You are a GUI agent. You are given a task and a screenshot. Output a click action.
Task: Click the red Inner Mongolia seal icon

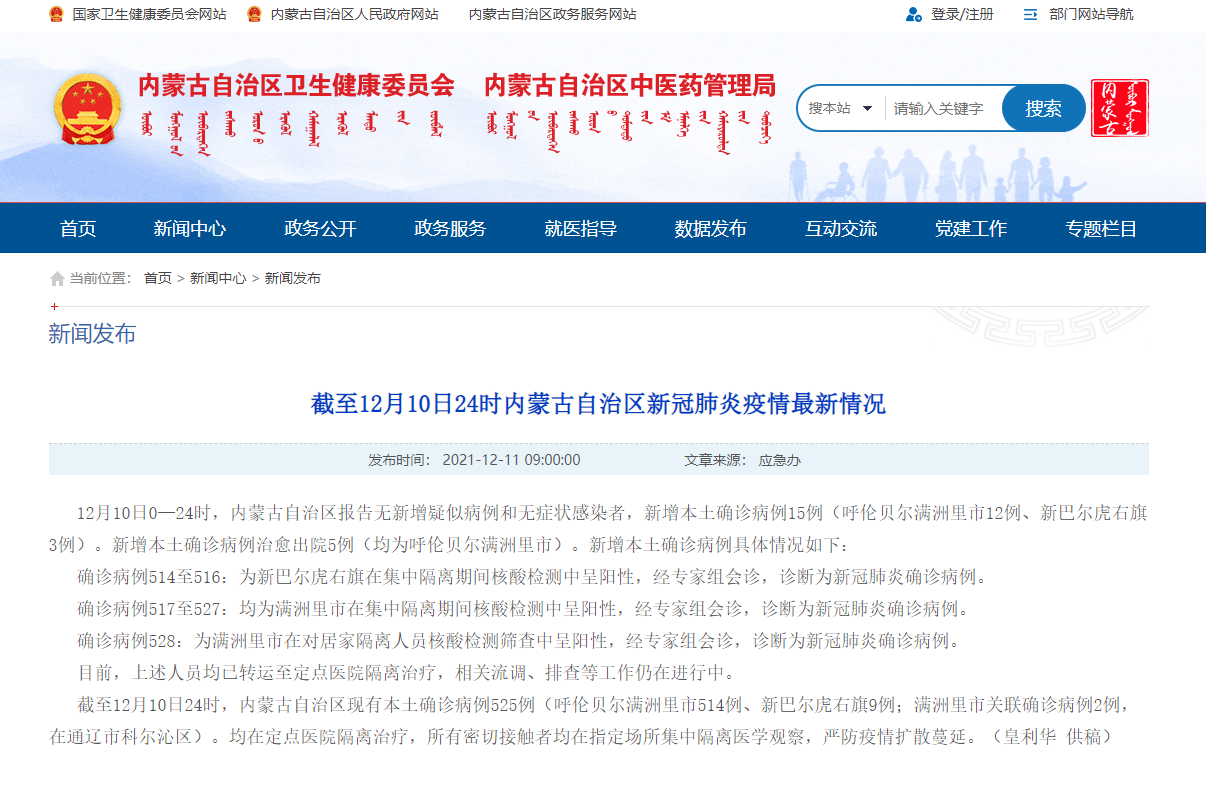click(x=1119, y=108)
